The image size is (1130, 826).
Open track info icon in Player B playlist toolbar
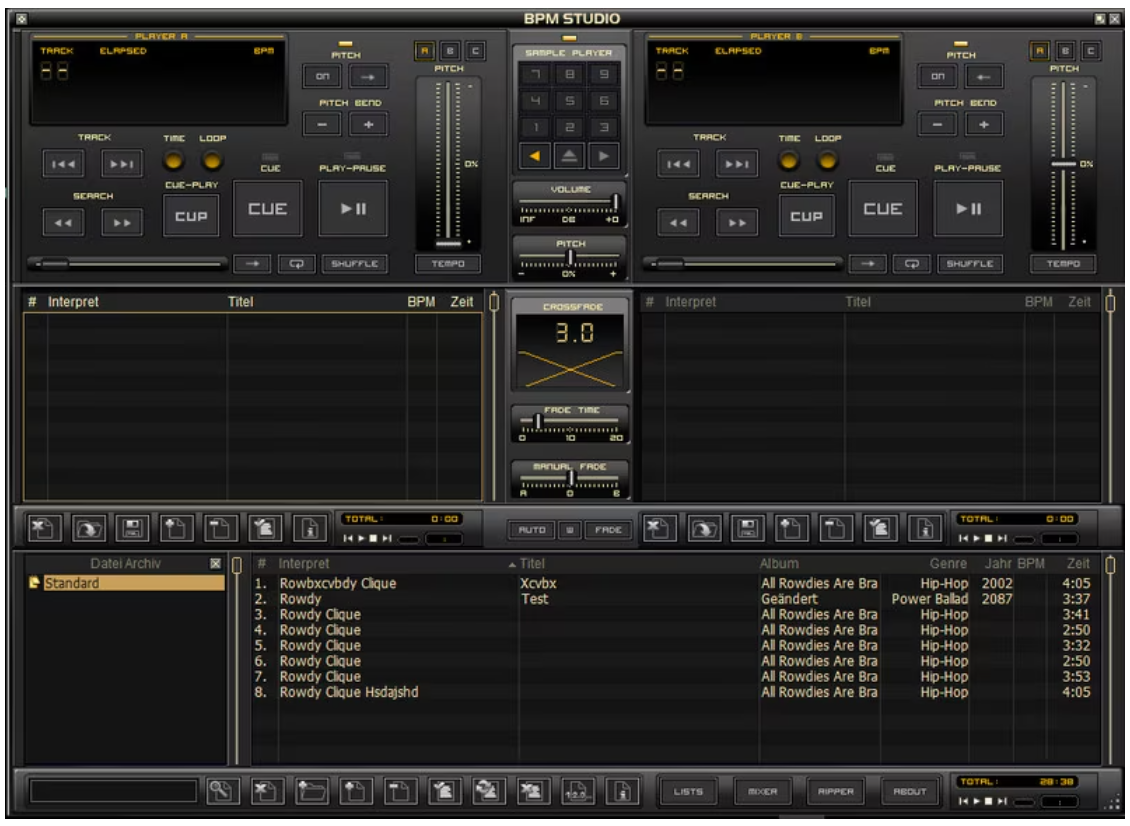tap(925, 529)
